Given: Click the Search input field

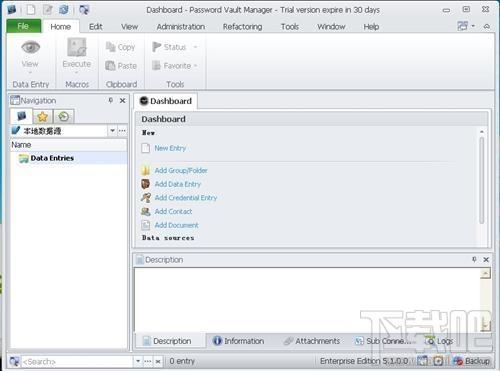Looking at the screenshot, I should (77, 361).
